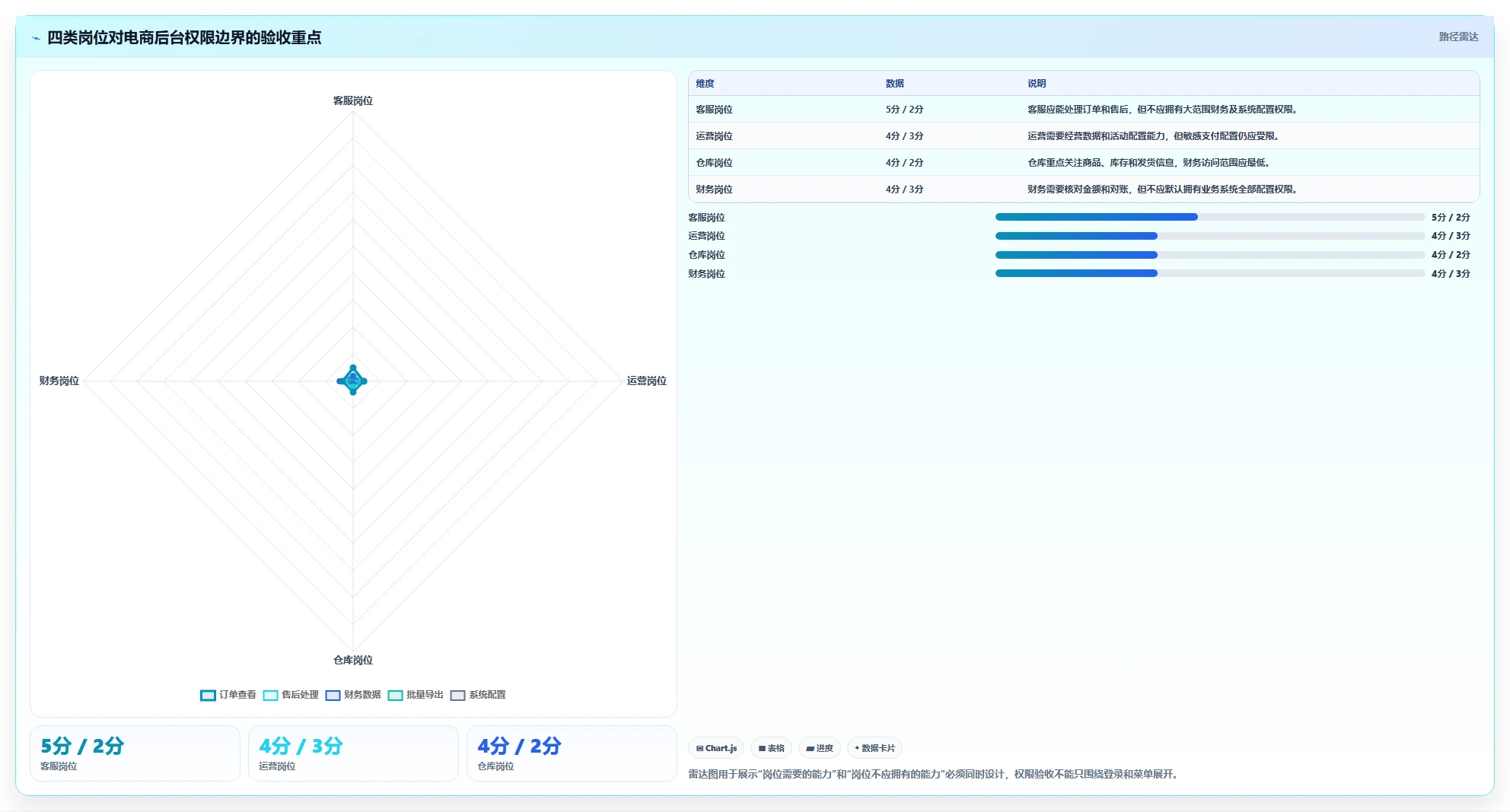This screenshot has width=1510, height=812.
Task: Click description starting with 运营需要经营数据
Action: (1153, 136)
